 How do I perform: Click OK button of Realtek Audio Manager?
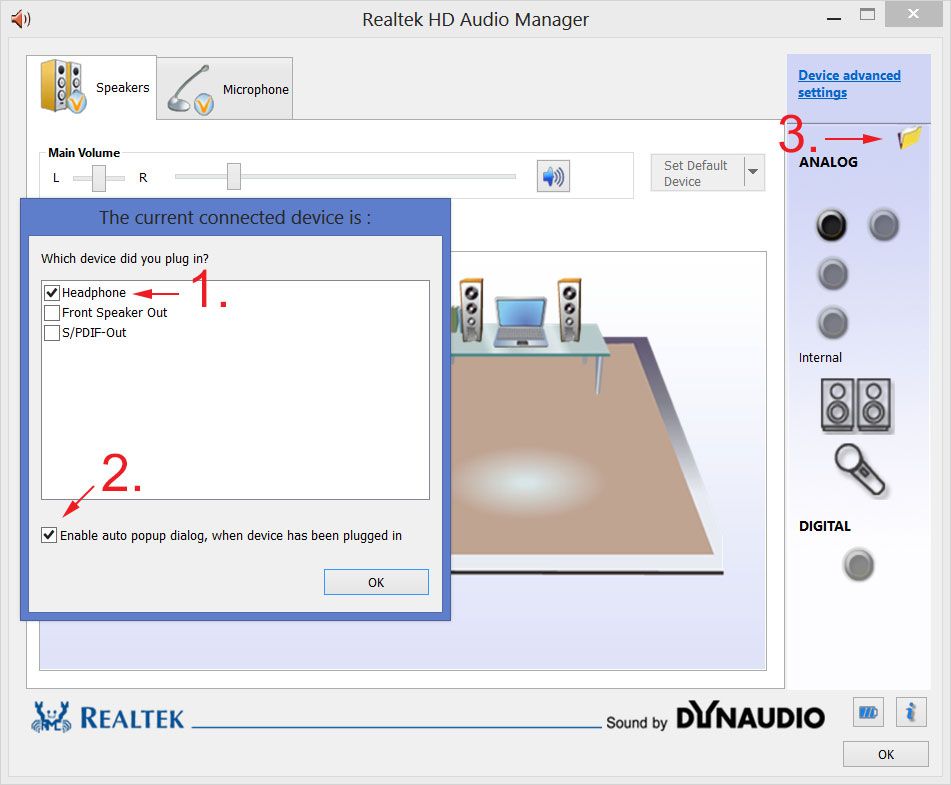pos(885,754)
